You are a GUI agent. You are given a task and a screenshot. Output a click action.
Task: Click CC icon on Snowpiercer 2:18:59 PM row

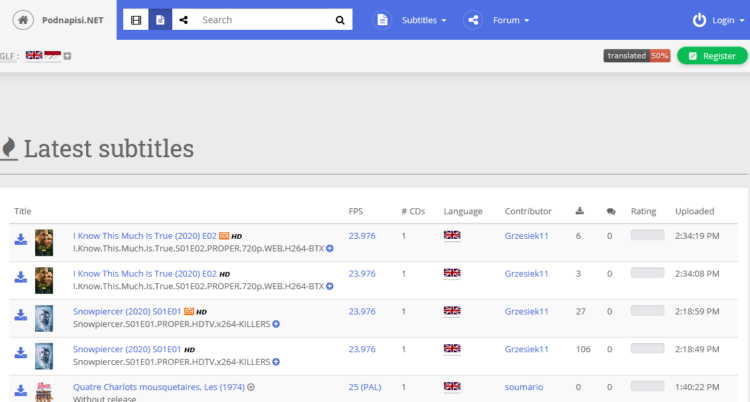(189, 312)
